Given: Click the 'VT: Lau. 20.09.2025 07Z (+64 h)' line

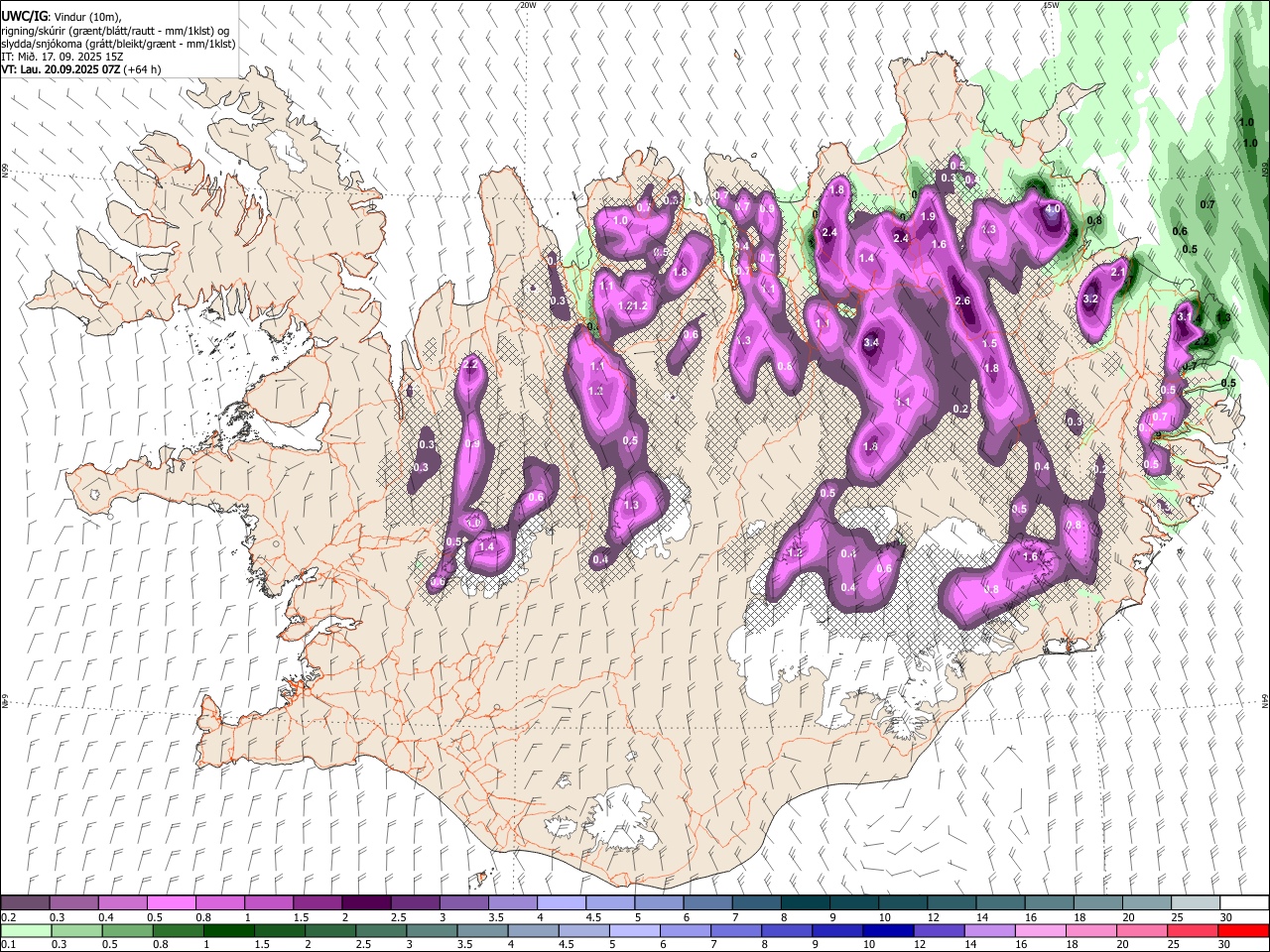Looking at the screenshot, I should pyautogui.click(x=81, y=69).
